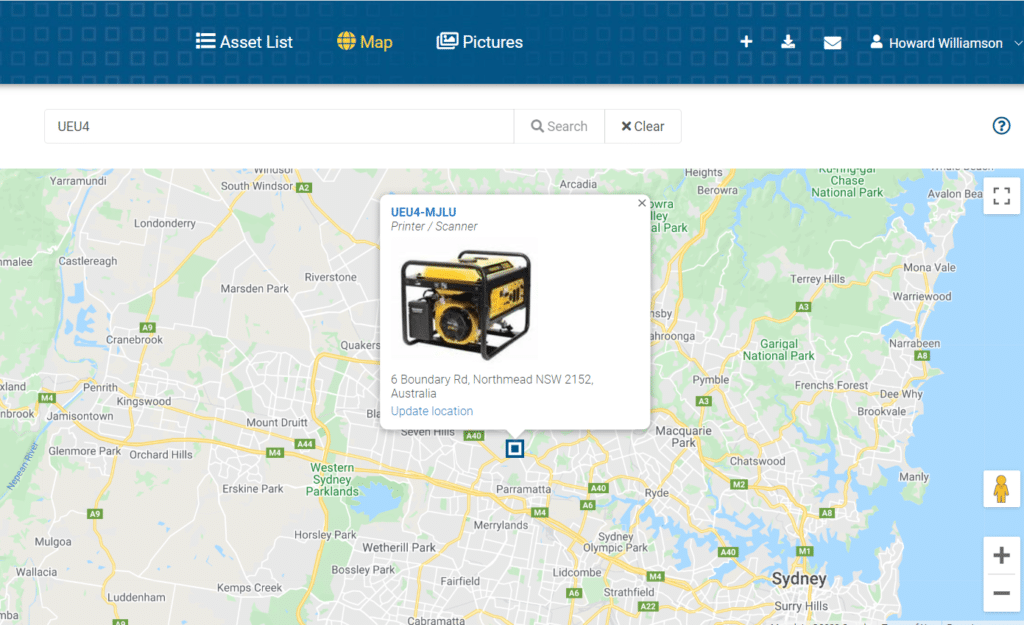Viewport: 1024px width, 625px height.
Task: Click the download icon in header
Action: coord(788,42)
